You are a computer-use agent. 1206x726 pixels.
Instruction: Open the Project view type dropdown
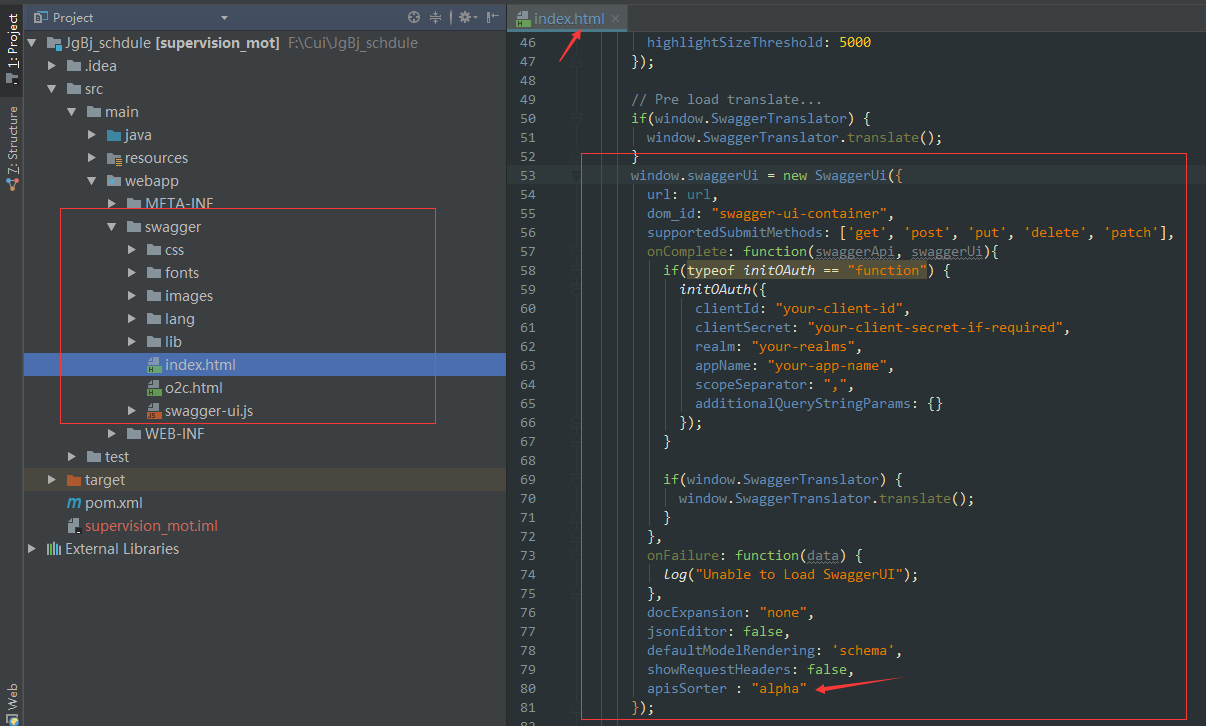coord(224,17)
